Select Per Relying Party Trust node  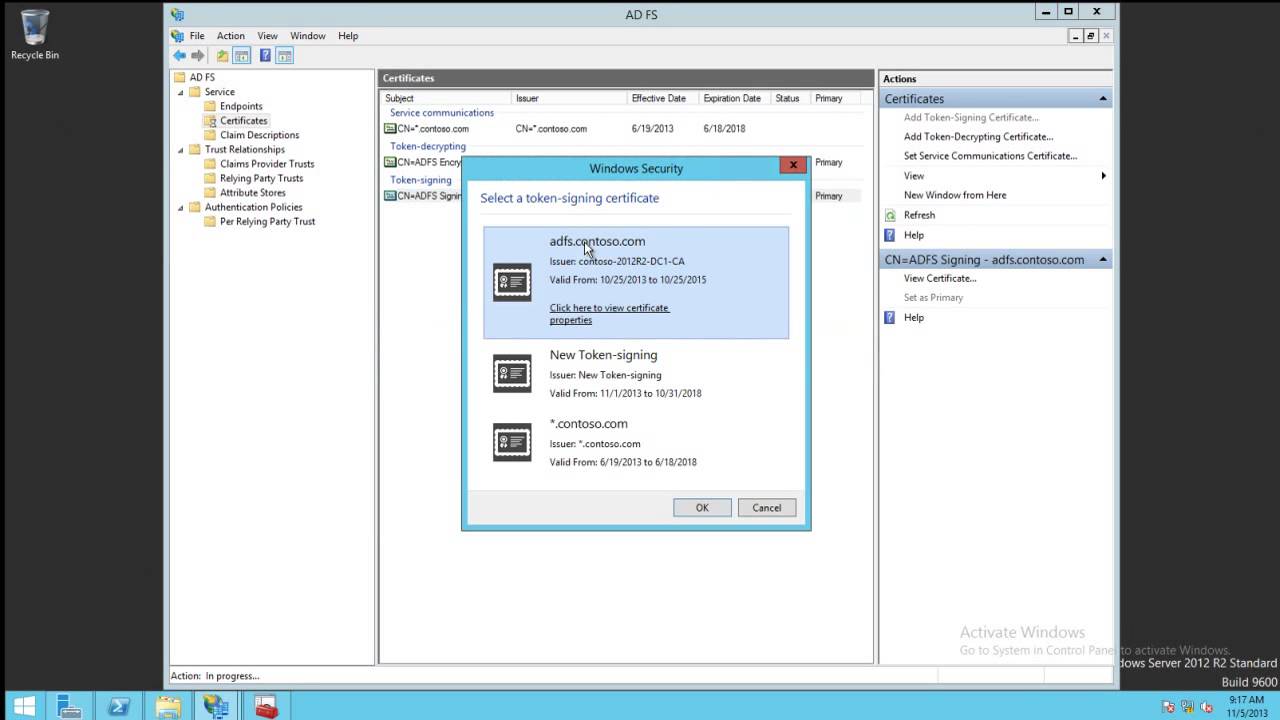[x=267, y=222]
